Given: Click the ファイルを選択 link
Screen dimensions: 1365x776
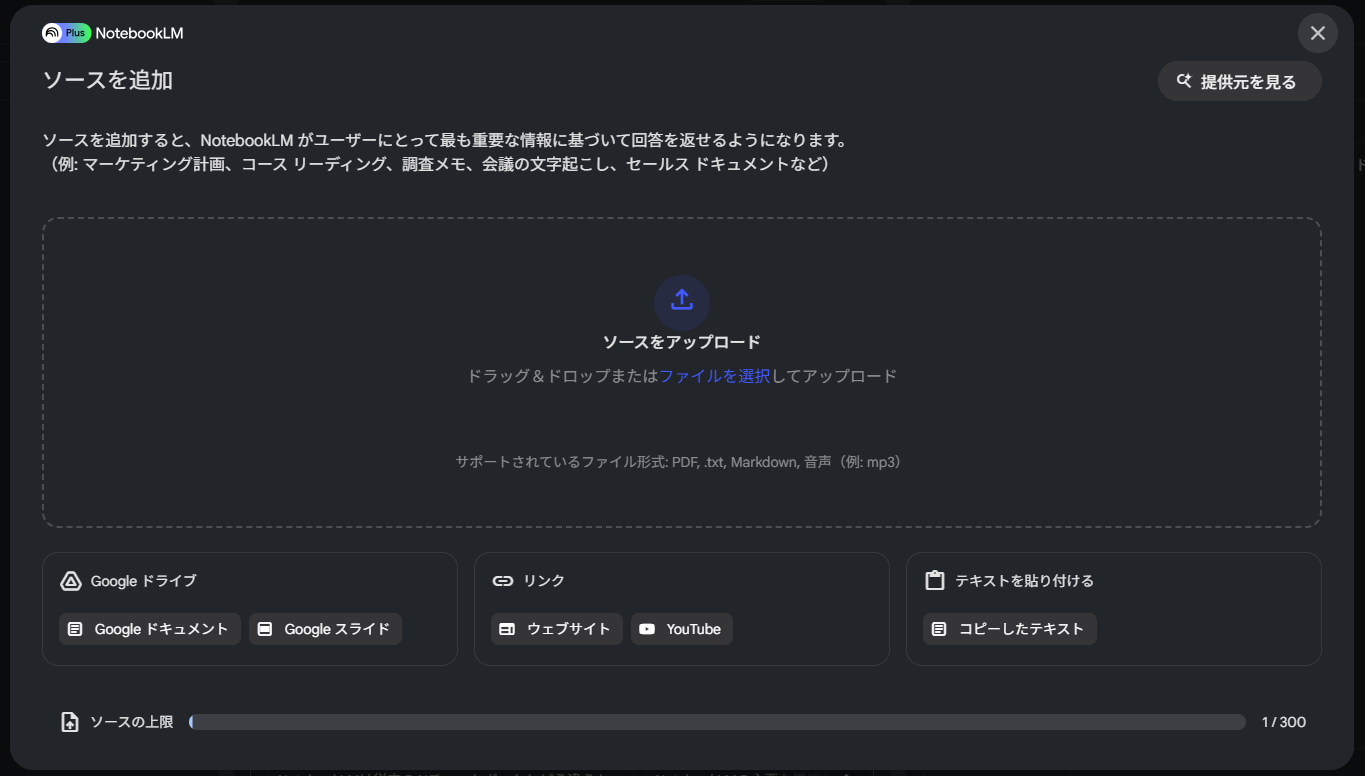Looking at the screenshot, I should [x=715, y=376].
